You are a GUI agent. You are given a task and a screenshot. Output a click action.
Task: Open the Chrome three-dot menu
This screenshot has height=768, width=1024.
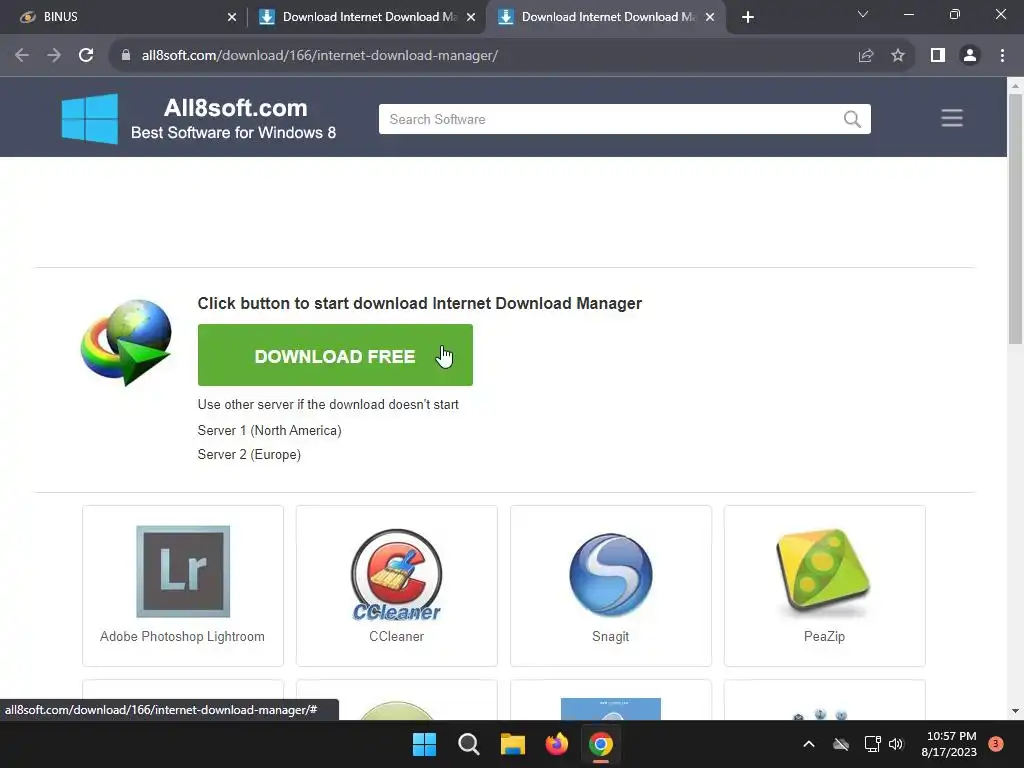[x=1002, y=56]
